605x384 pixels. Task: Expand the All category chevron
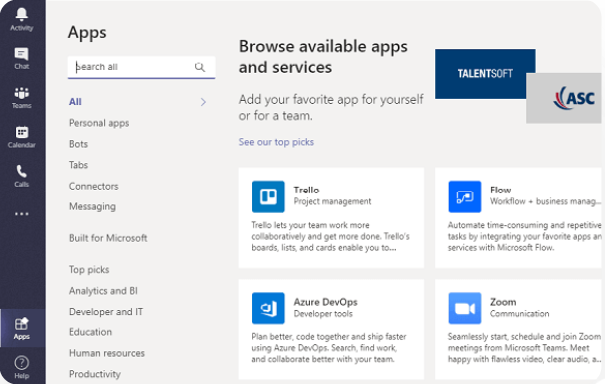203,102
